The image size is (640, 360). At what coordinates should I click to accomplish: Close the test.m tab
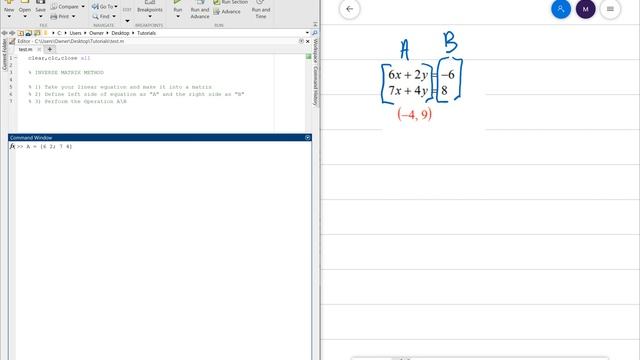click(39, 49)
